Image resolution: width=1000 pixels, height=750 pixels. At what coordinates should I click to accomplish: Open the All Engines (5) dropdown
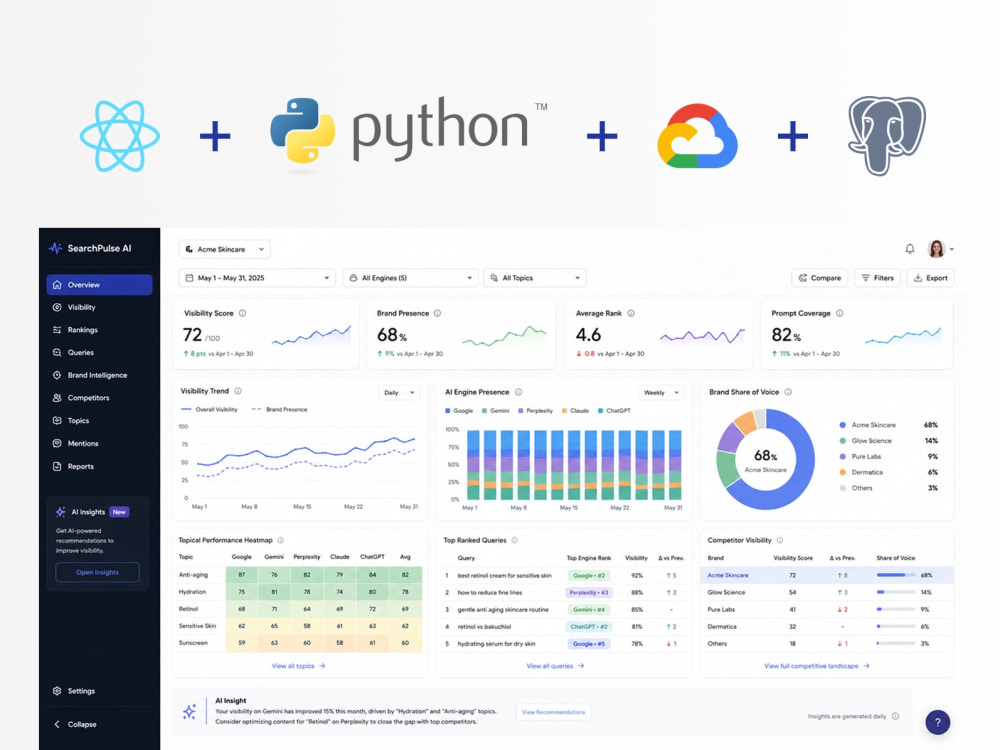tap(411, 278)
